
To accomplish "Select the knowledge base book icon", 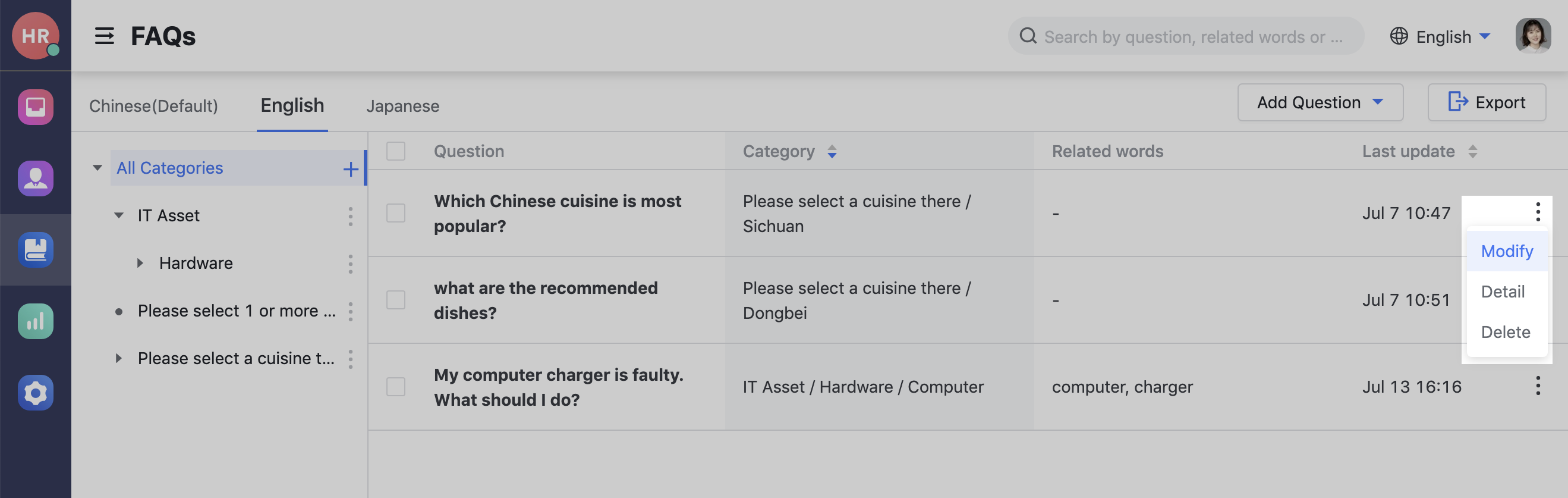I will tap(35, 250).
